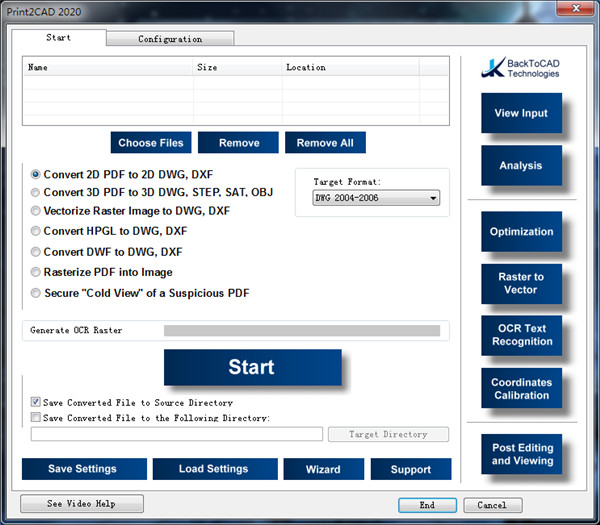Click the Generate OCR Raster progress bar
Screen dimensions: 600x525
click(302, 331)
